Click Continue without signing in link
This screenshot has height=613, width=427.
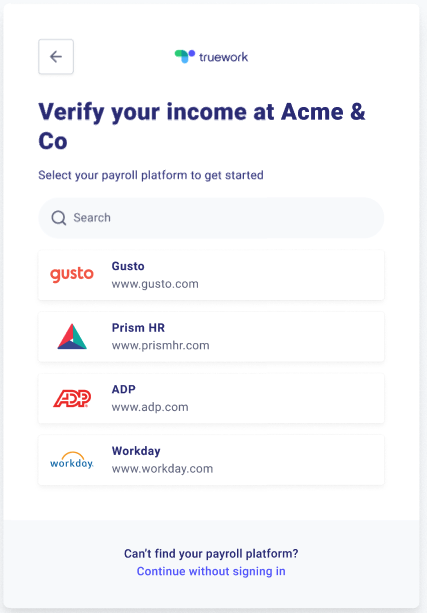211,571
